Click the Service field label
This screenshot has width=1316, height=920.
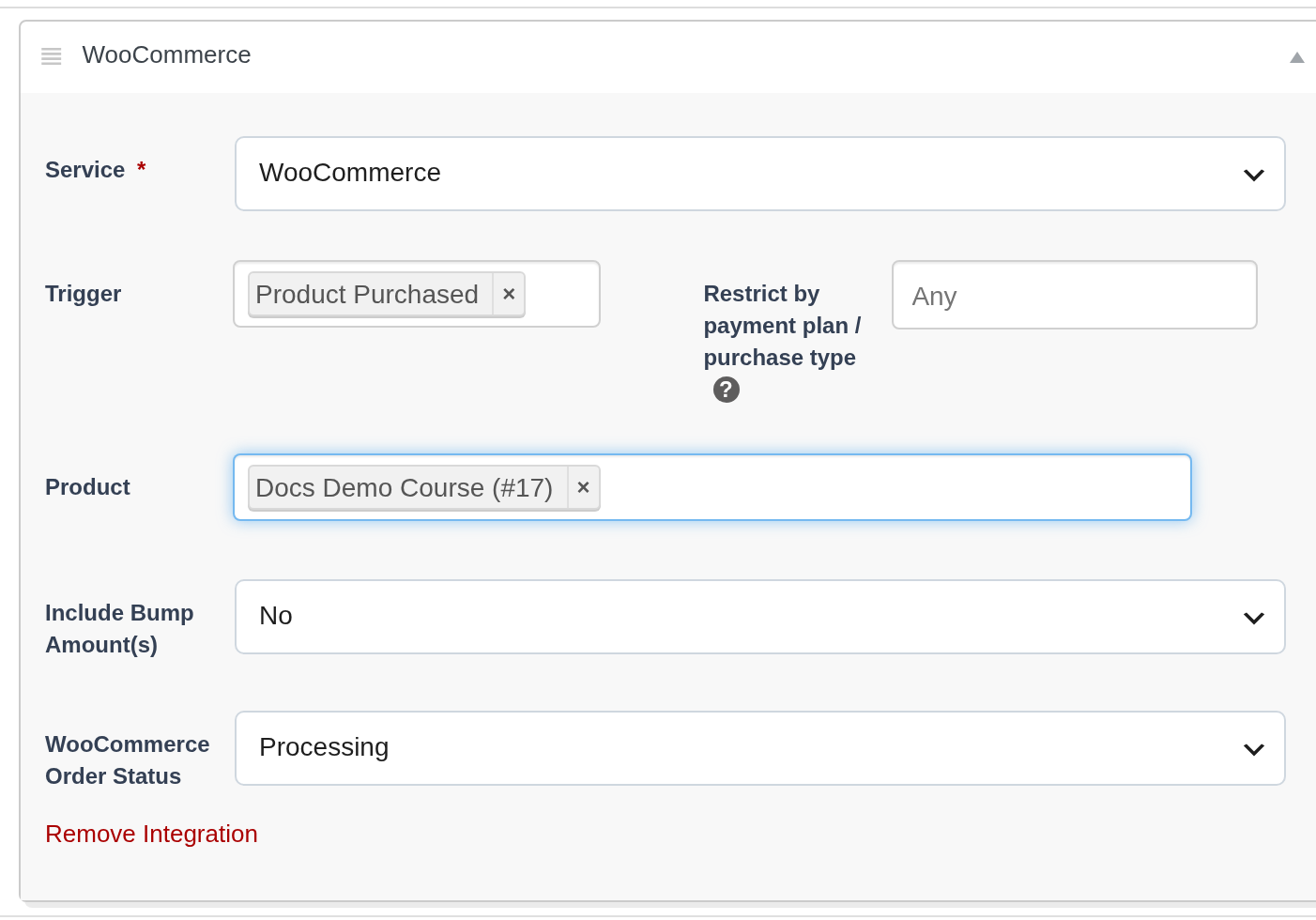85,170
